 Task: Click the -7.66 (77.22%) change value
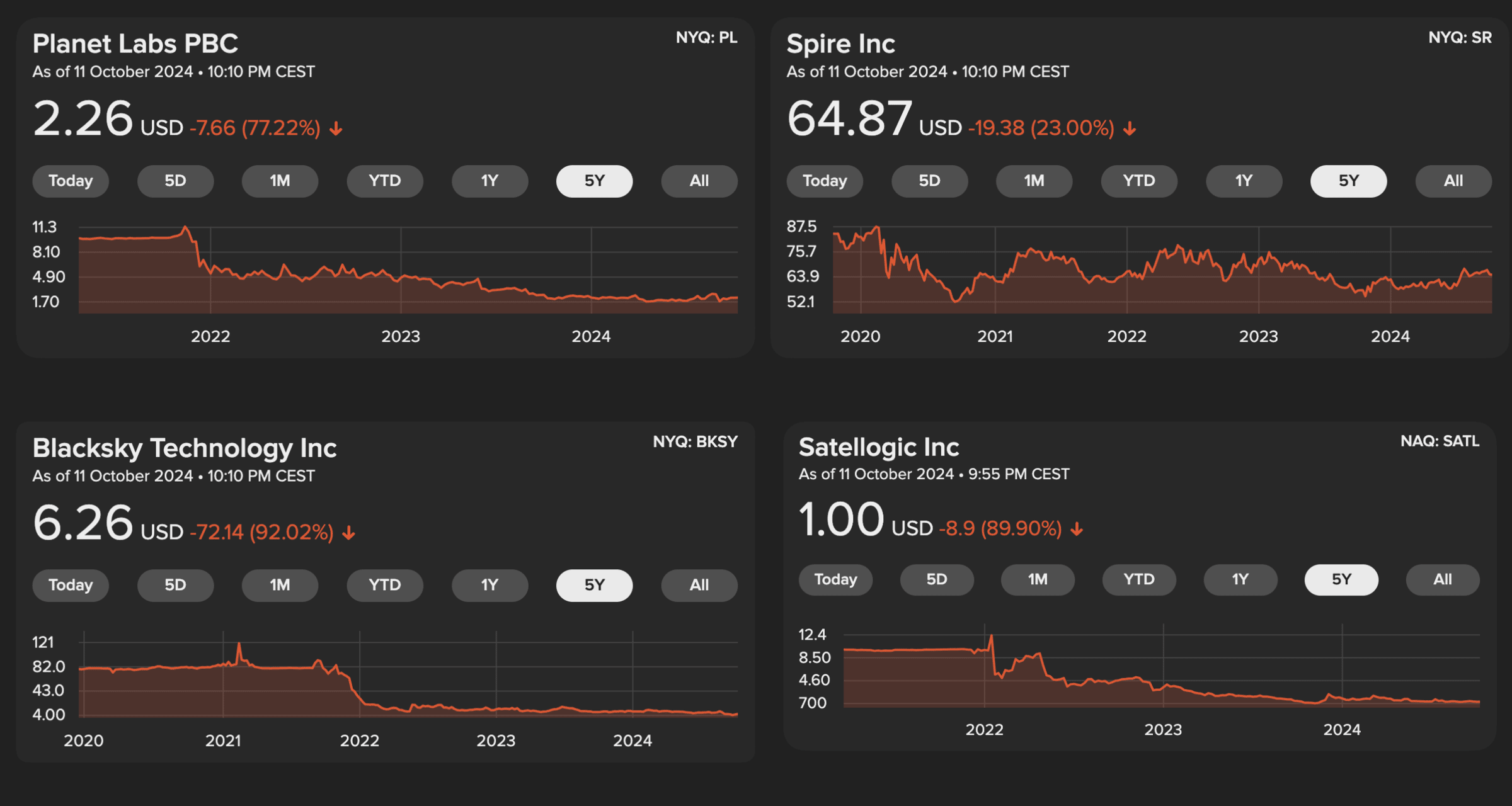click(x=255, y=128)
